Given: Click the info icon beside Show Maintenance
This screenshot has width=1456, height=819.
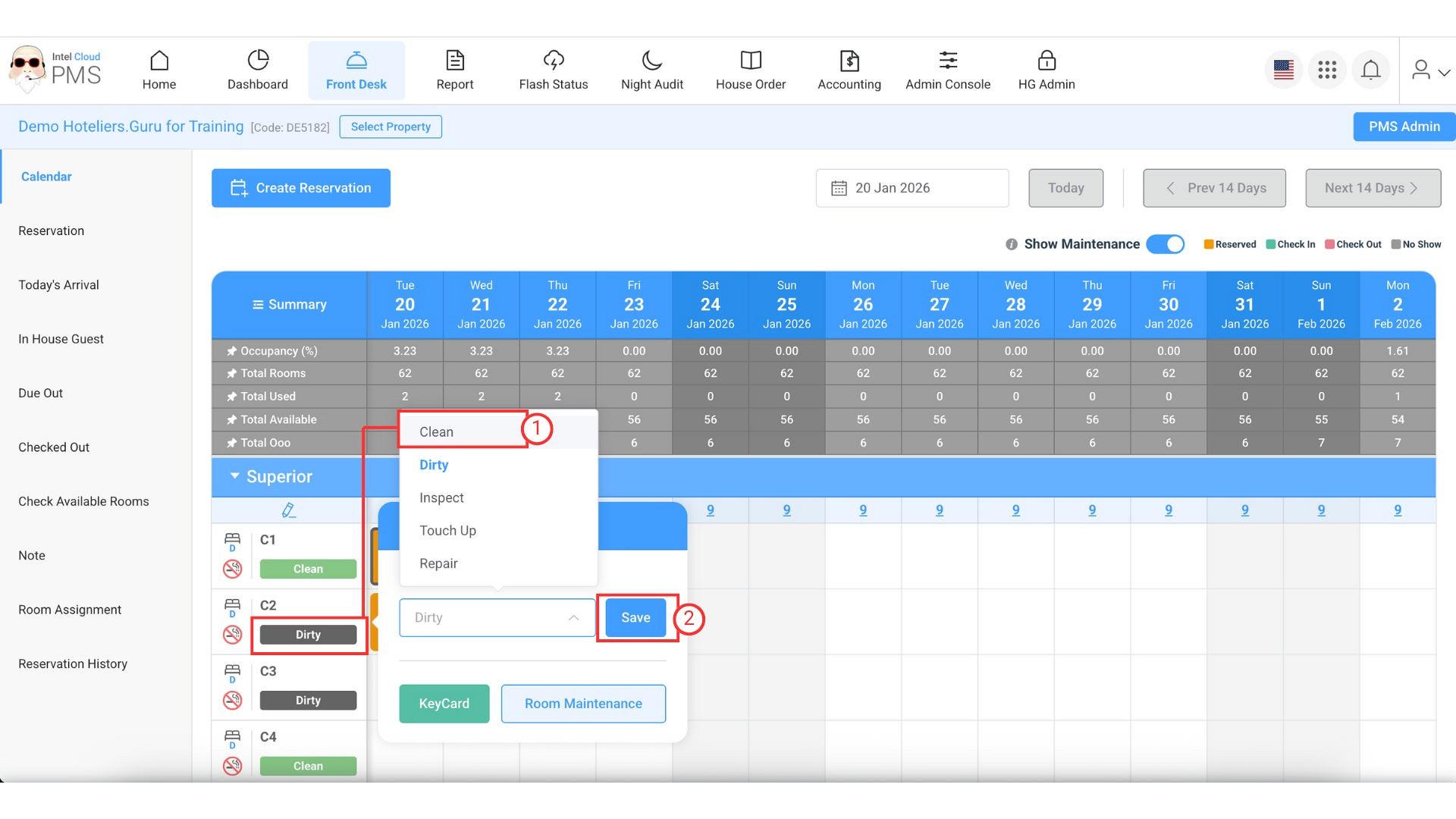Looking at the screenshot, I should point(1011,244).
